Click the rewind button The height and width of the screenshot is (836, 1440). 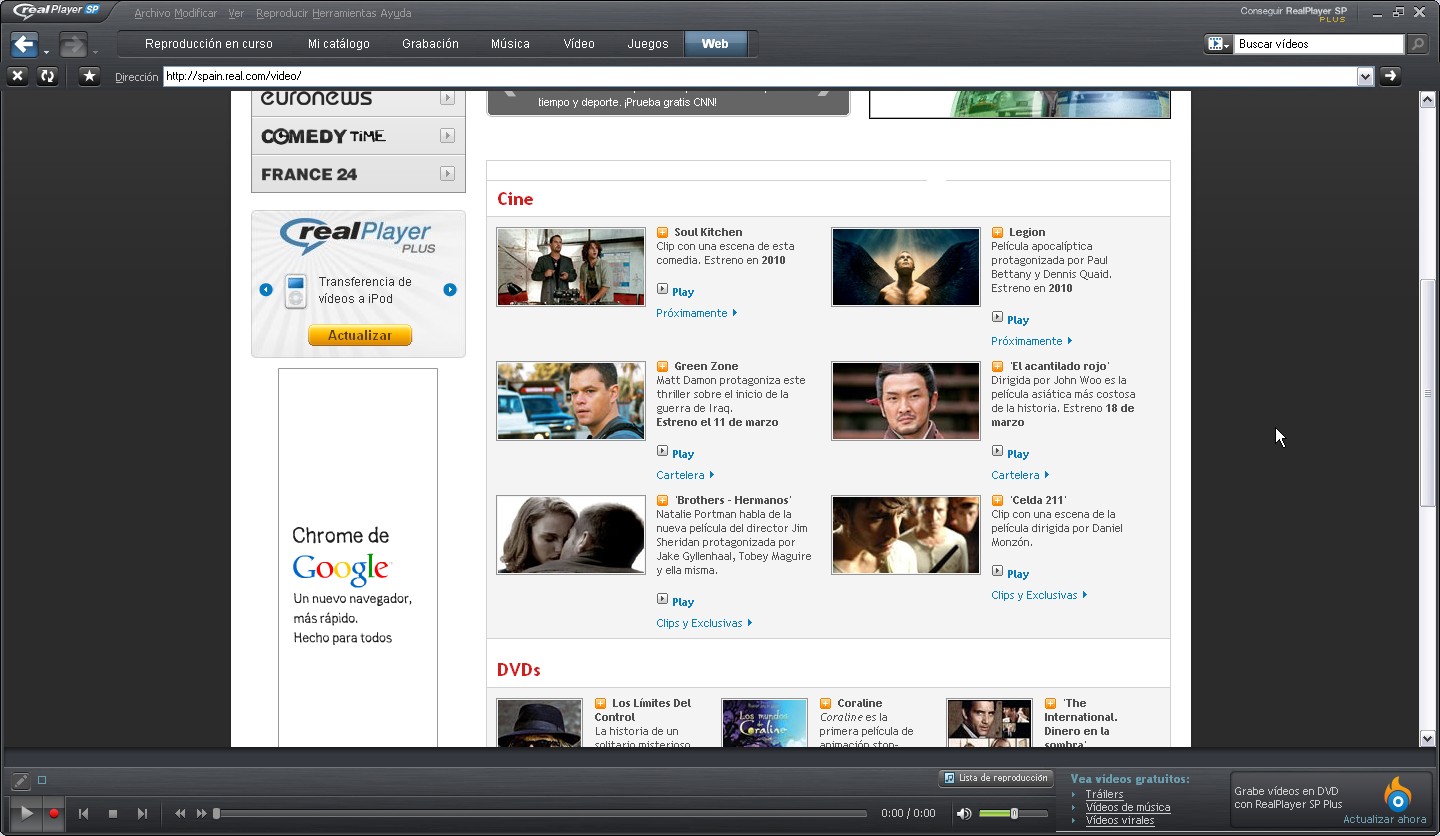click(x=180, y=814)
